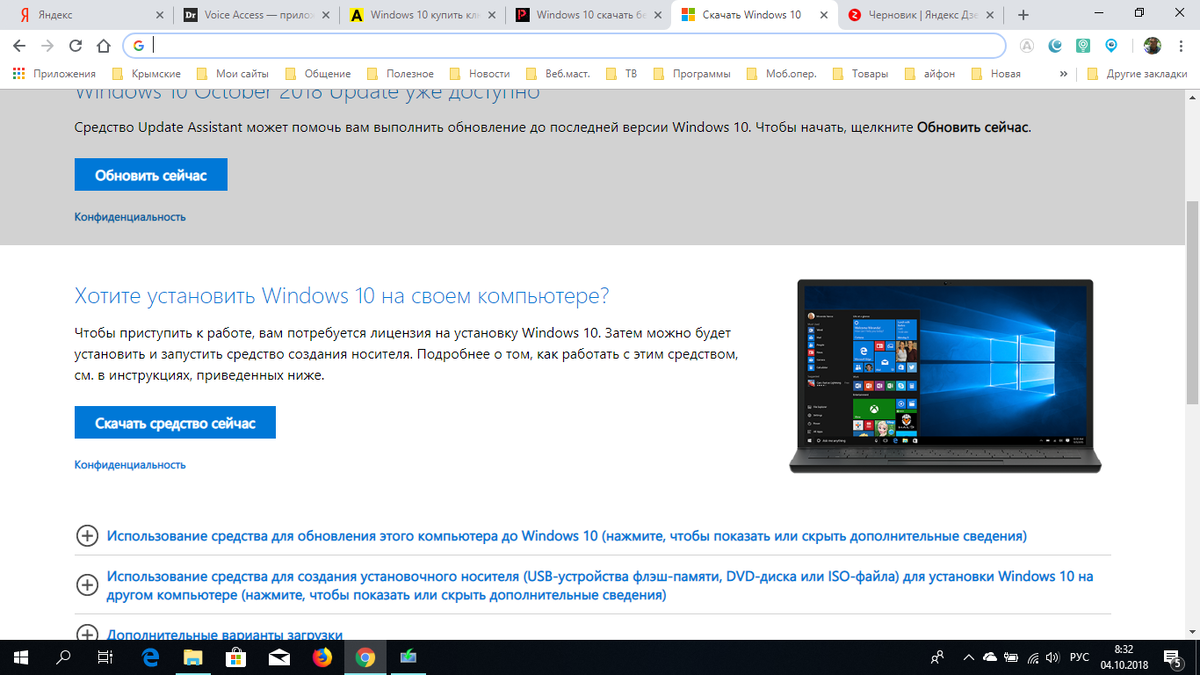Launch Microsoft Edge from taskbar

click(x=151, y=657)
